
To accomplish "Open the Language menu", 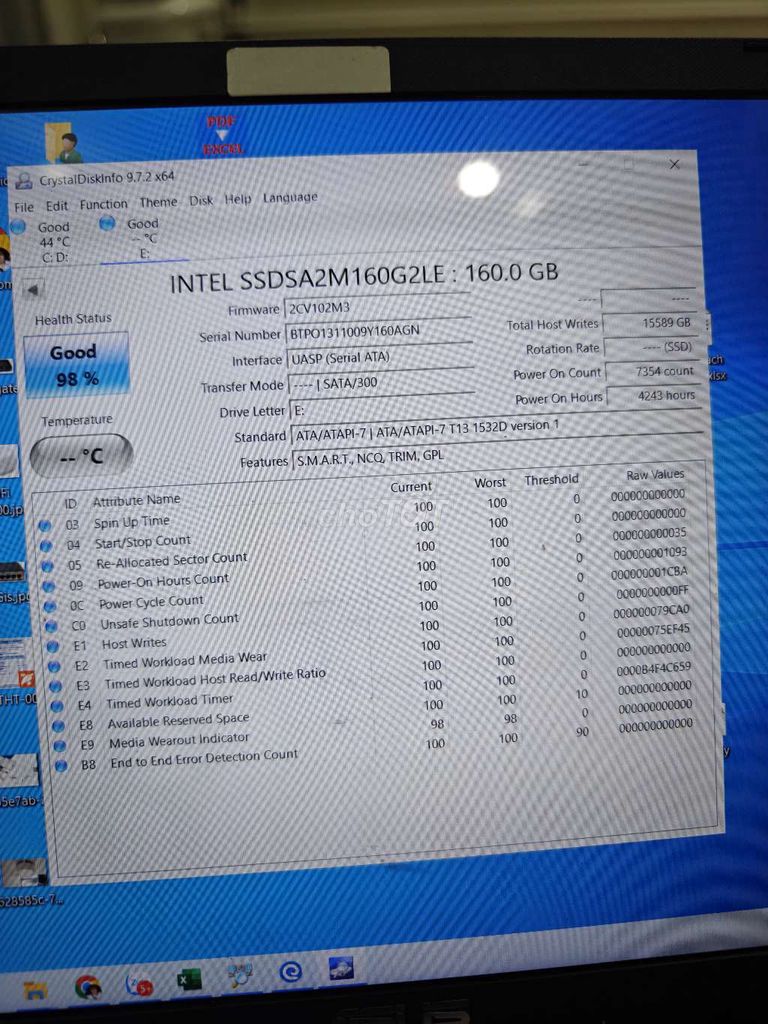I will pos(290,197).
